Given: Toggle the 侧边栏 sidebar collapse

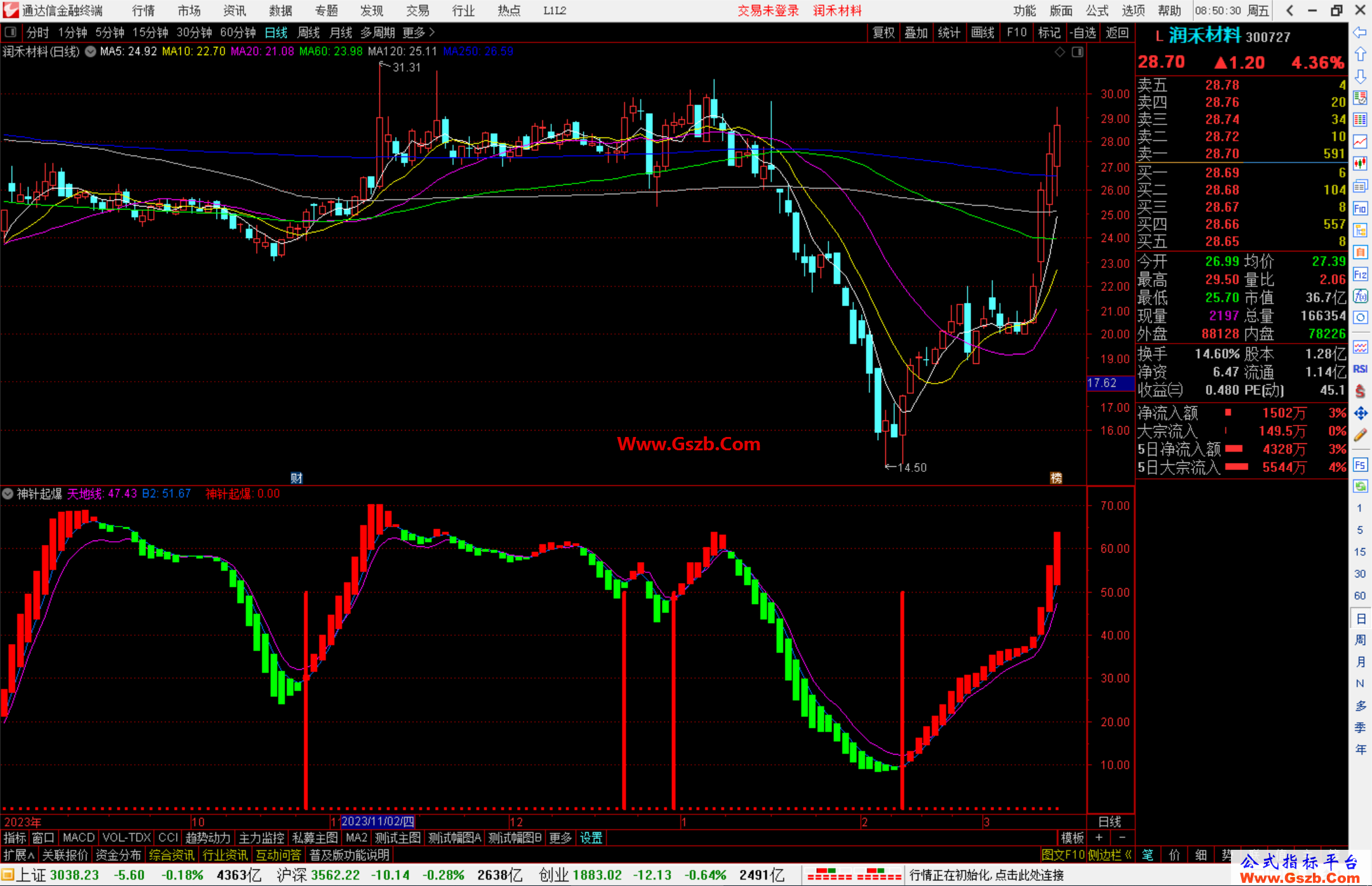Looking at the screenshot, I should 1109,855.
